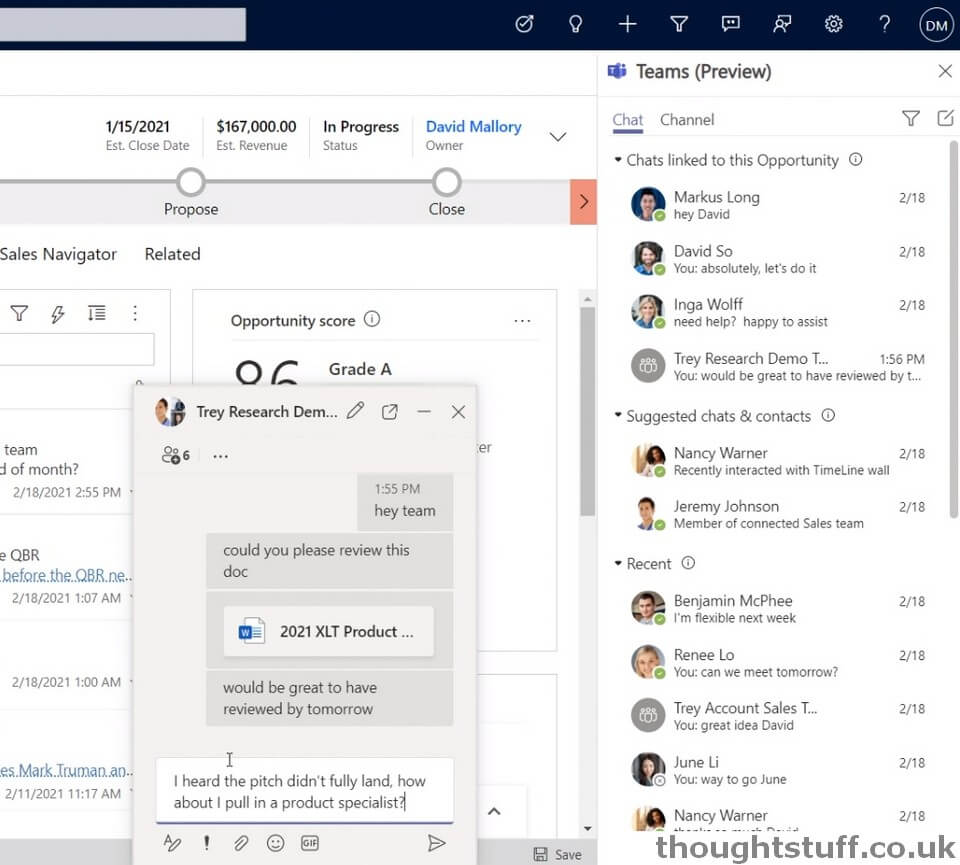Show Opportunity score info icon
960x865 pixels.
(x=372, y=319)
